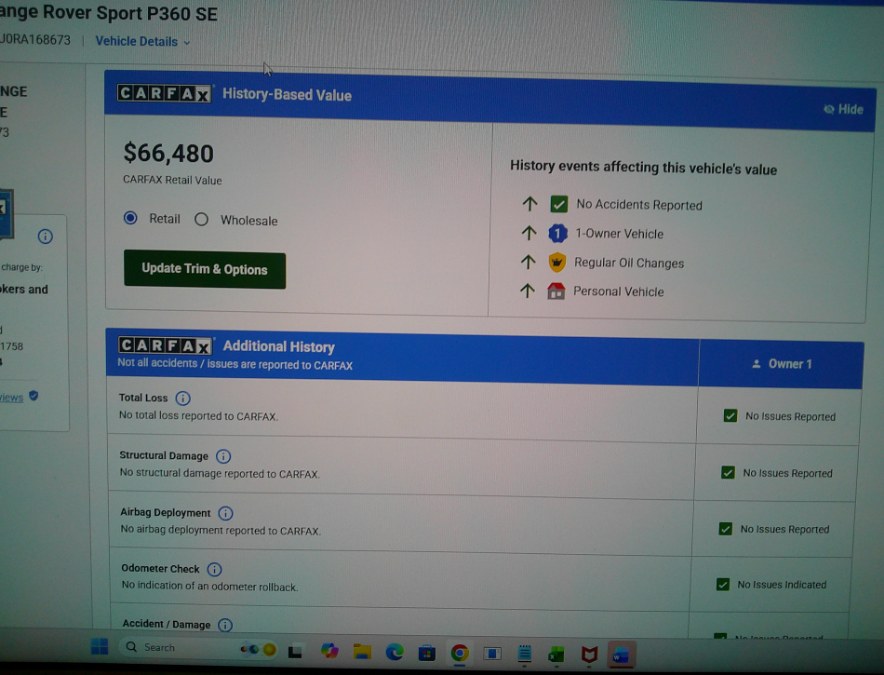Hide the History-Based Value panel
This screenshot has width=884, height=675.
point(843,109)
